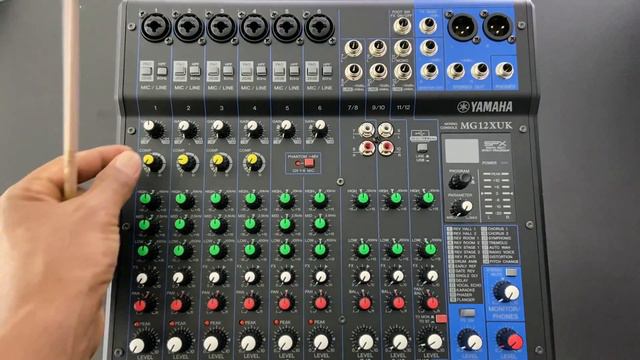Click the channel 1 yellow COMP knob
This screenshot has height=360, width=640.
(x=153, y=162)
